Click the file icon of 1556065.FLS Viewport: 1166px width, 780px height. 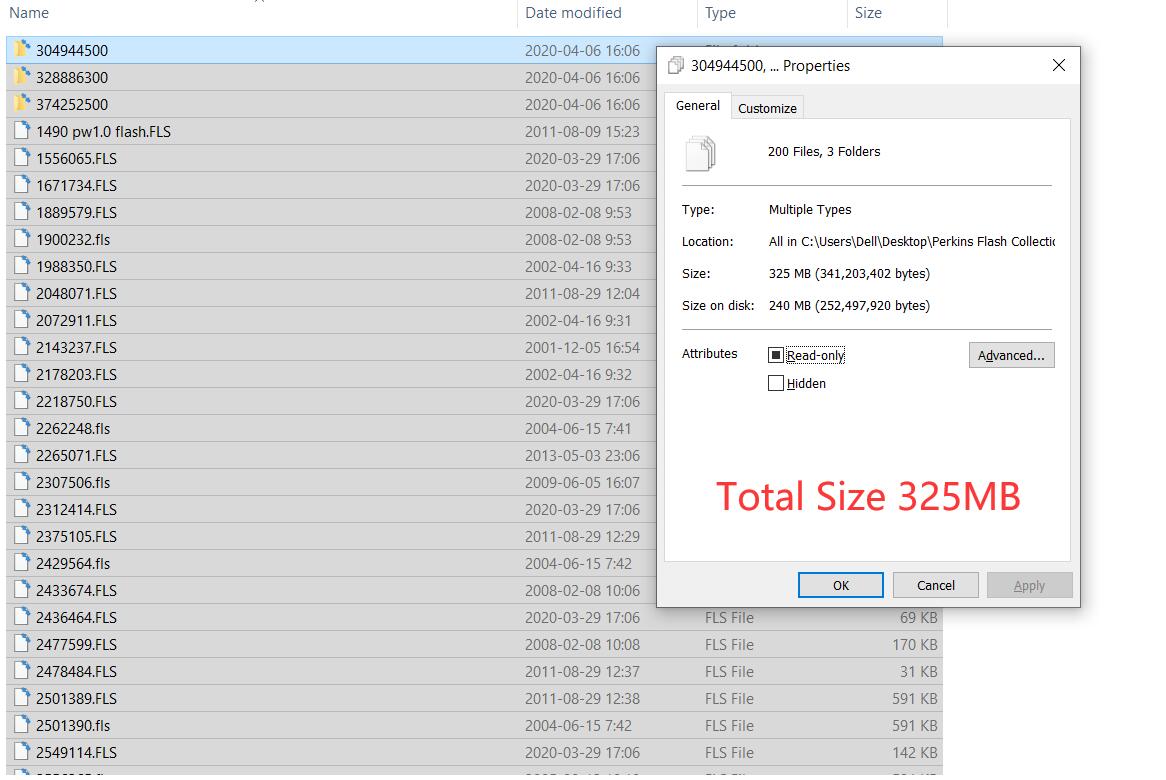[x=22, y=158]
